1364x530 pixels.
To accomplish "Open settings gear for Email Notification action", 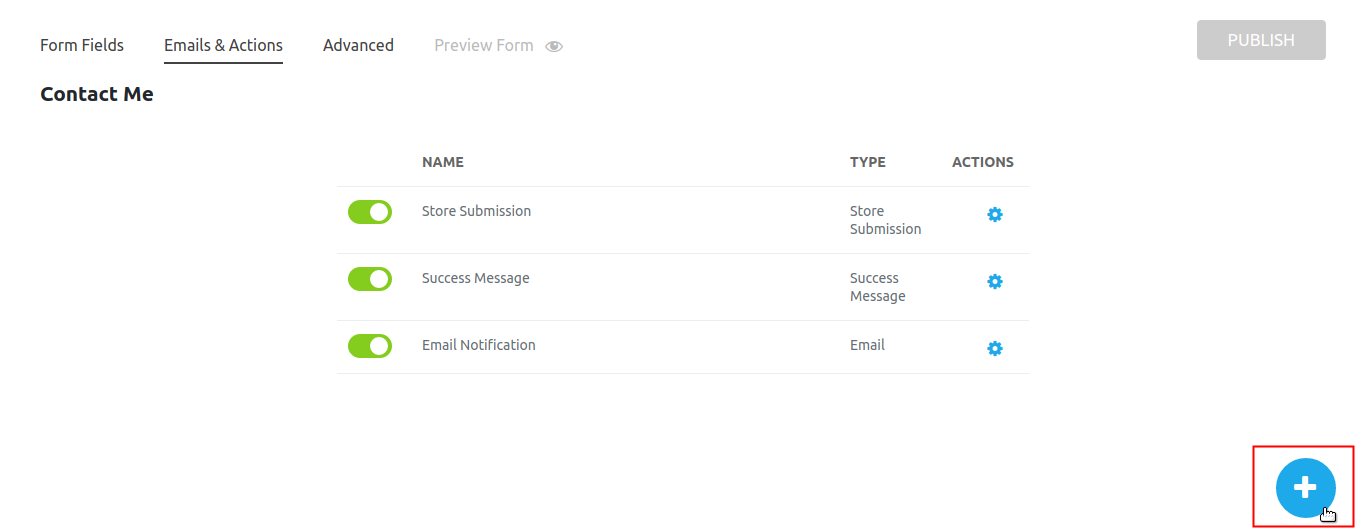I will 995,349.
